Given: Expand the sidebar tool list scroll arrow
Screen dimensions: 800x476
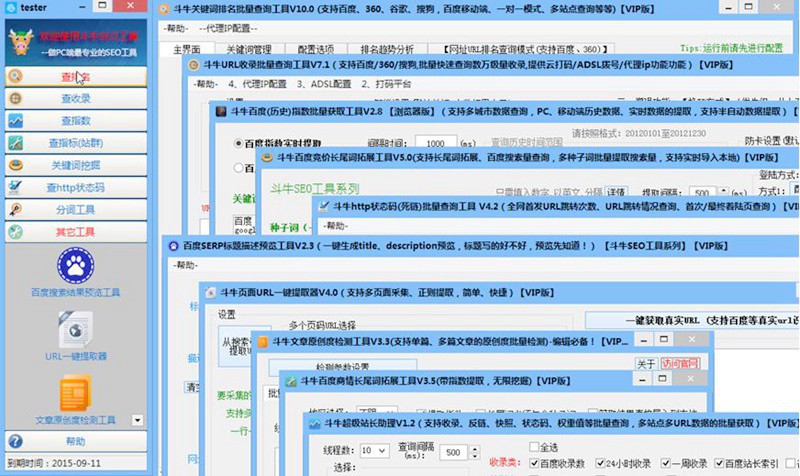Looking at the screenshot, I should point(138,421).
